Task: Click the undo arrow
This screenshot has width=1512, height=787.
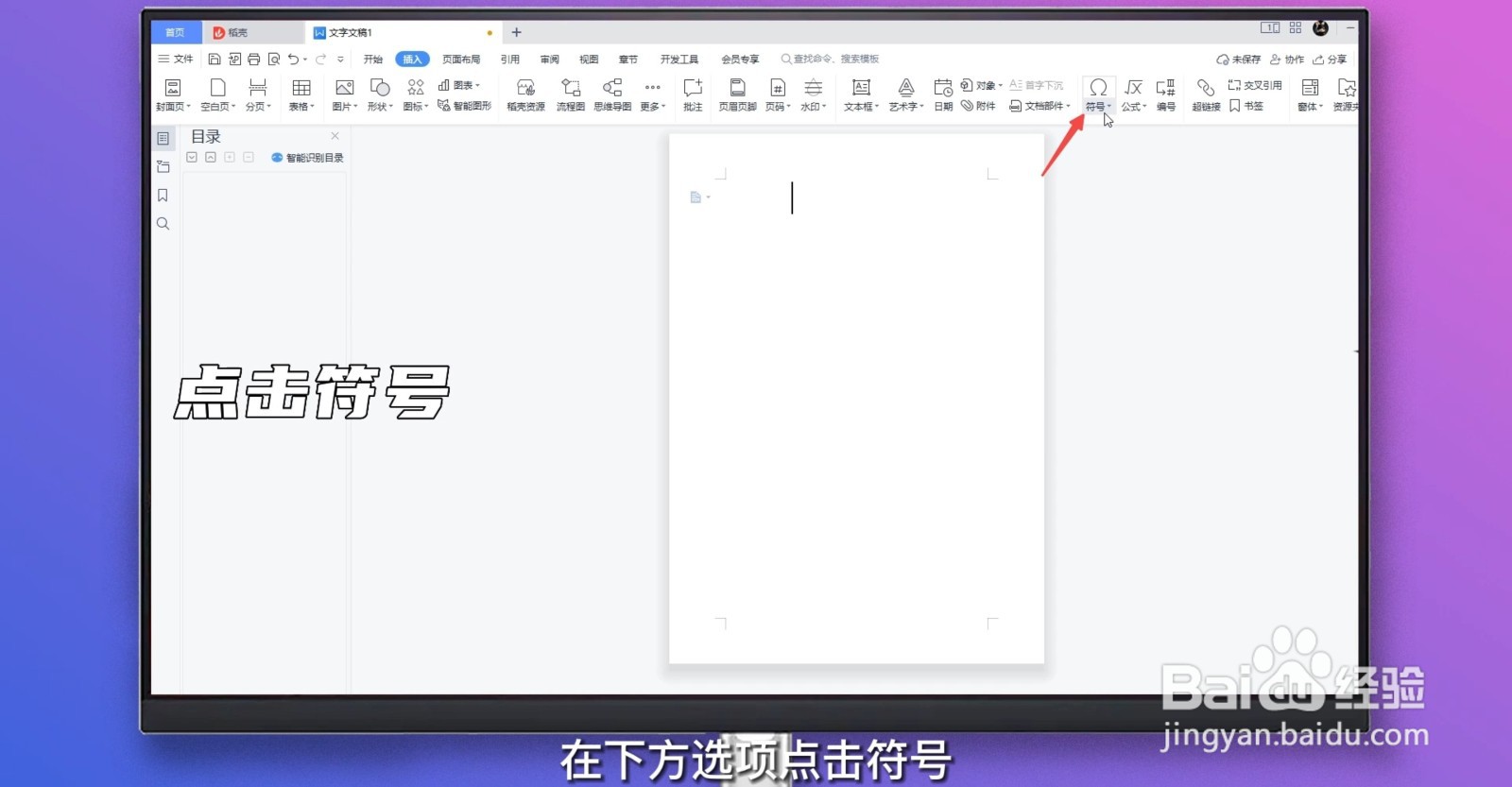Action: pos(294,59)
